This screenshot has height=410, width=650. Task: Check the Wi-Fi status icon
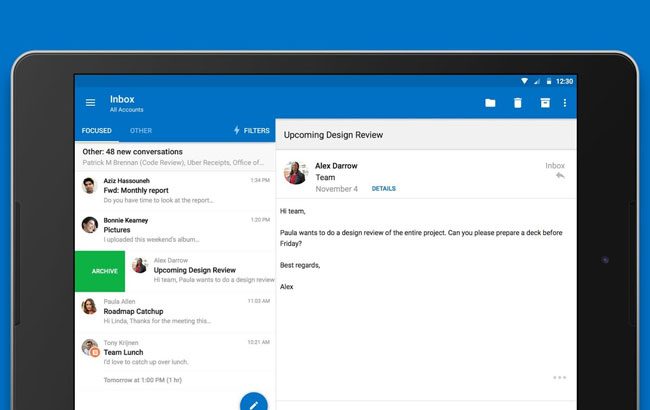click(524, 81)
